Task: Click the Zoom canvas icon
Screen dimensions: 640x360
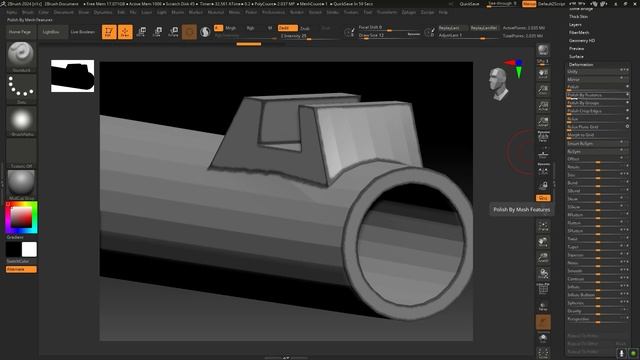Action: 543,90
